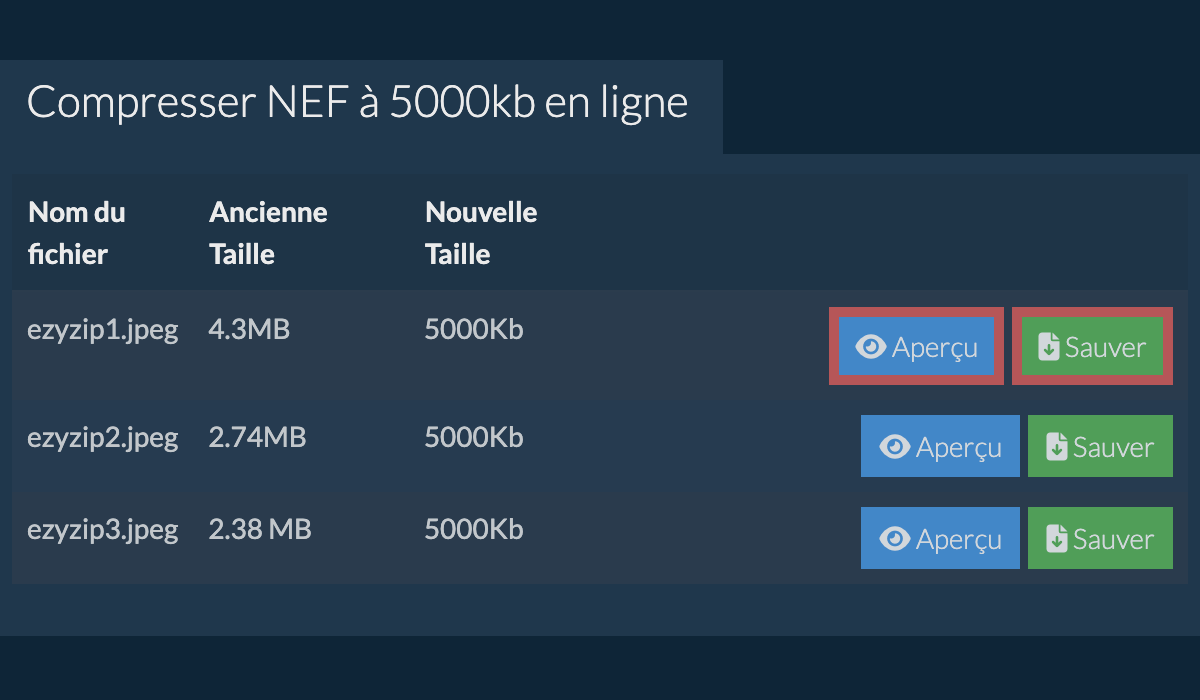Image resolution: width=1200 pixels, height=700 pixels.
Task: Select the ezyzip2.jpeg file name
Action: click(x=102, y=438)
